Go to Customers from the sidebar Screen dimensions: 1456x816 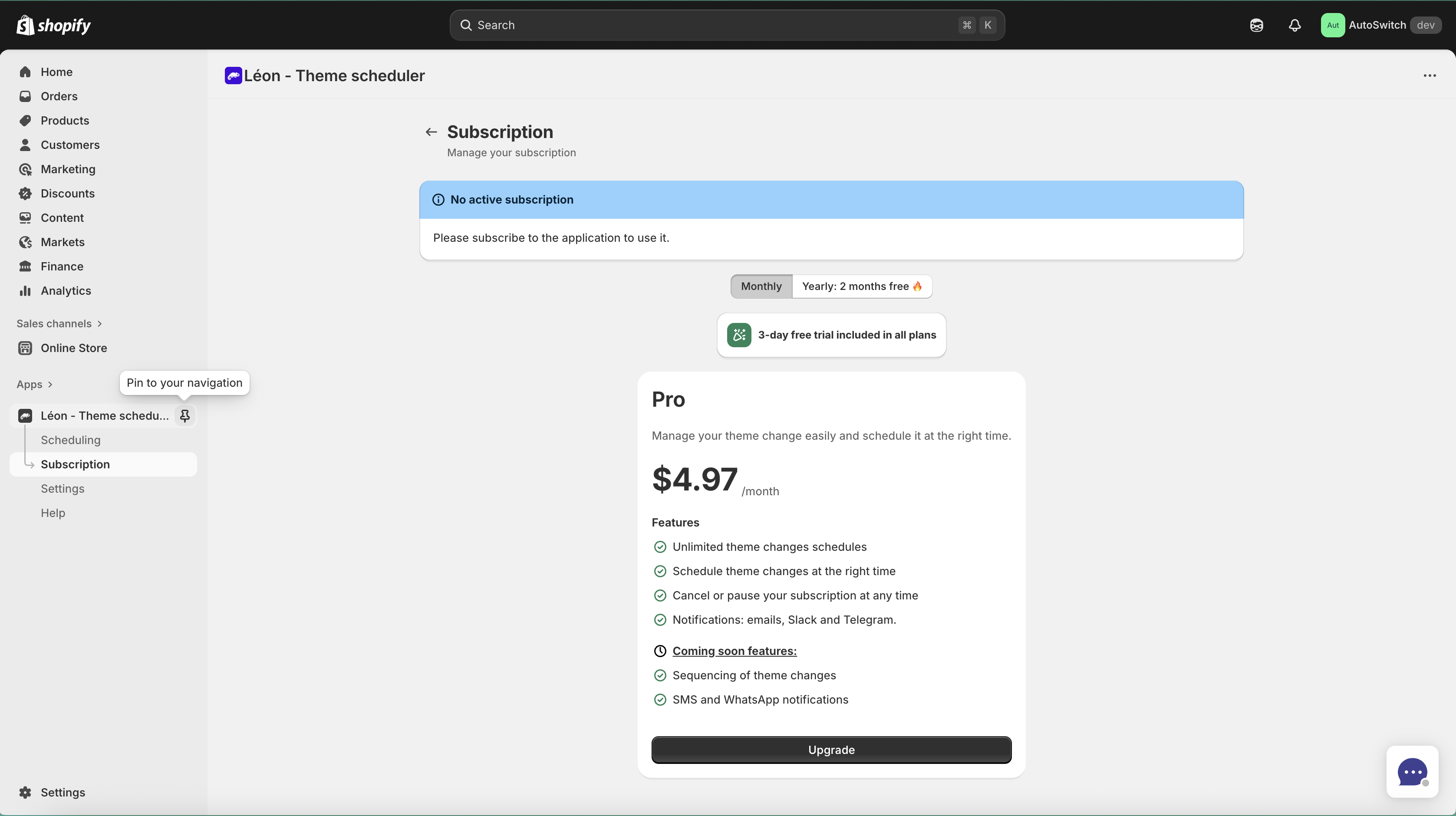(x=70, y=145)
